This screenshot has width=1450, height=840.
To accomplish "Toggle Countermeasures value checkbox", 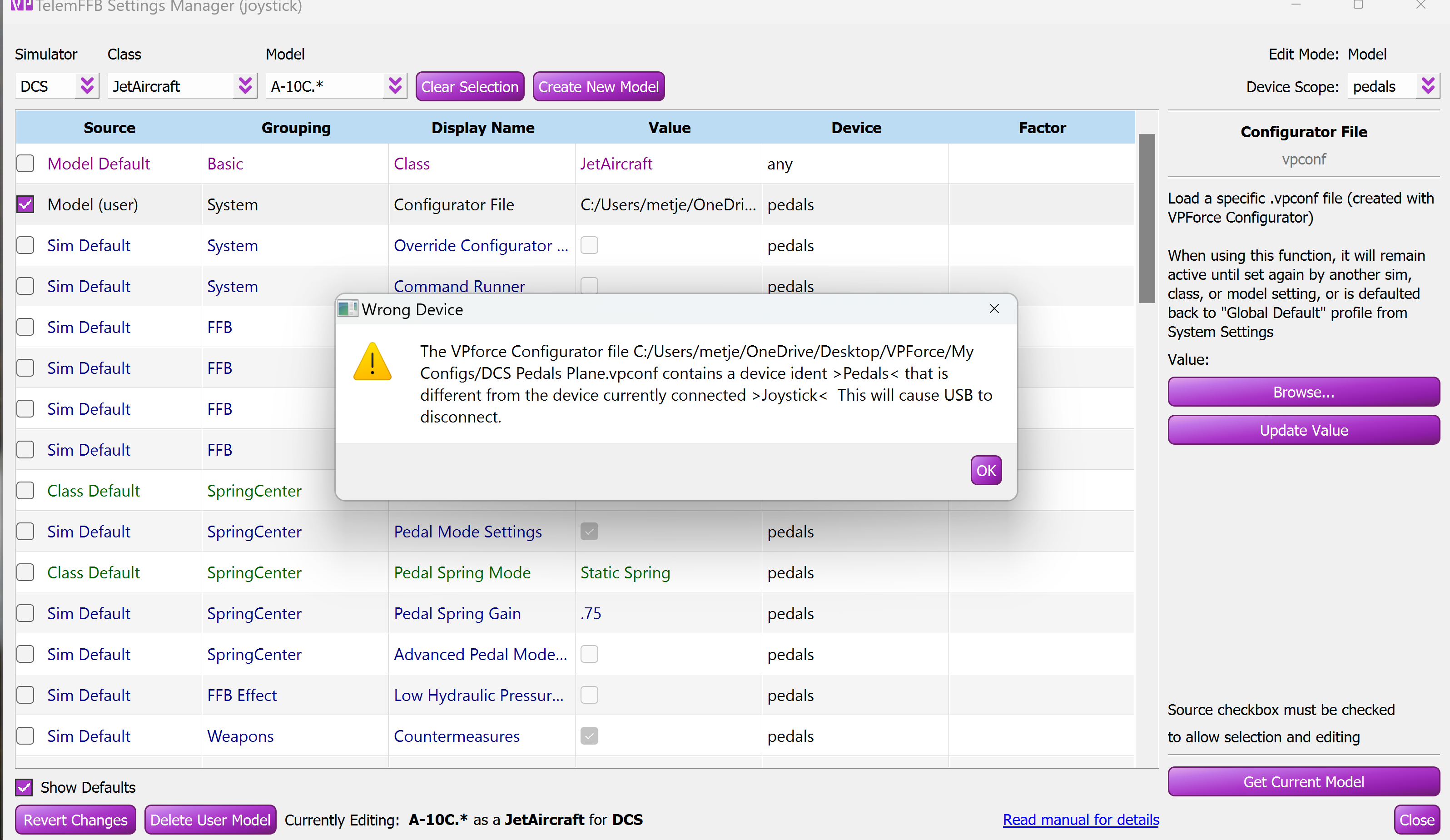I will 589,736.
